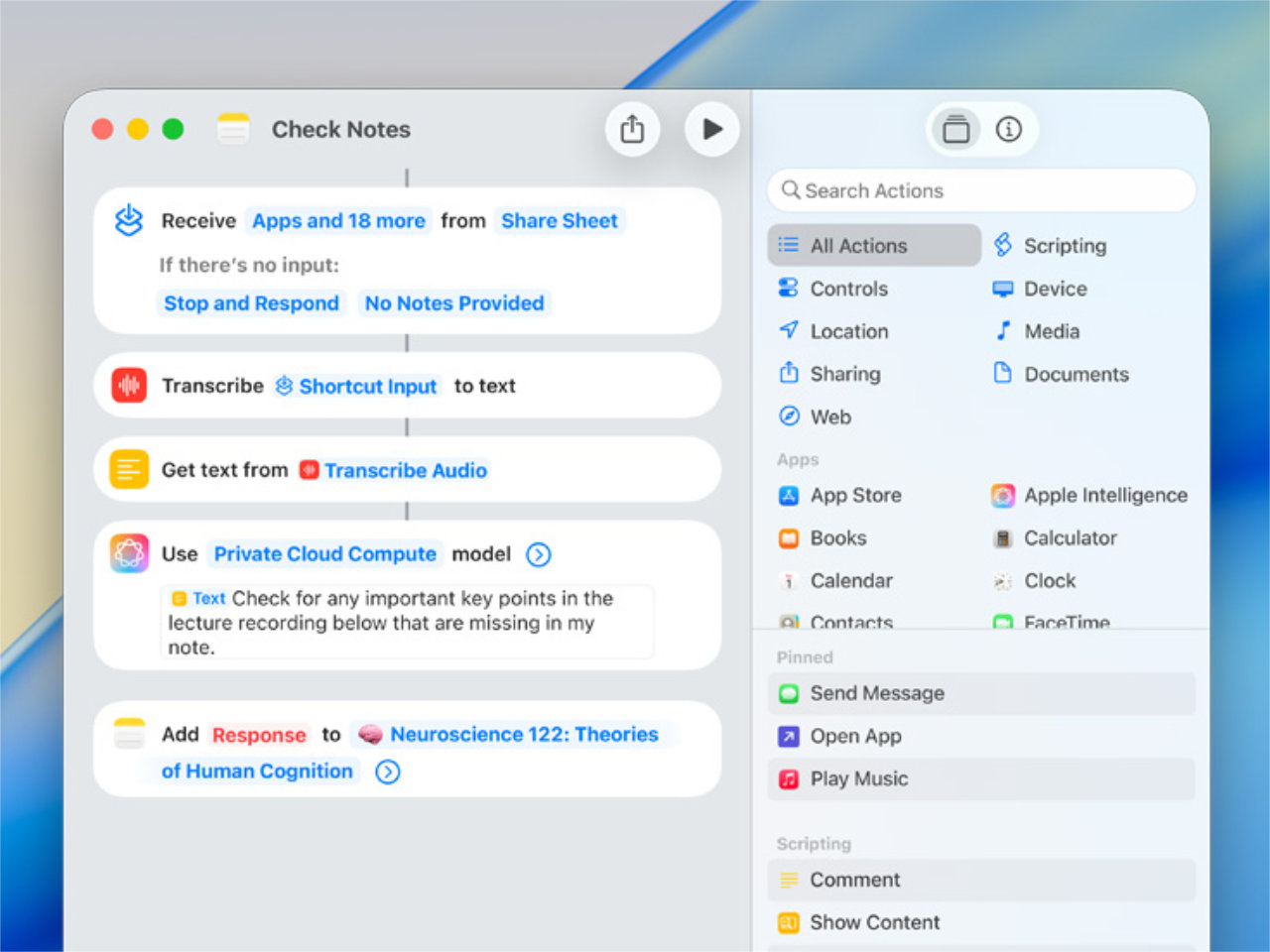This screenshot has height=952, width=1270.
Task: Show shortcut details with the info icon
Action: (1008, 129)
